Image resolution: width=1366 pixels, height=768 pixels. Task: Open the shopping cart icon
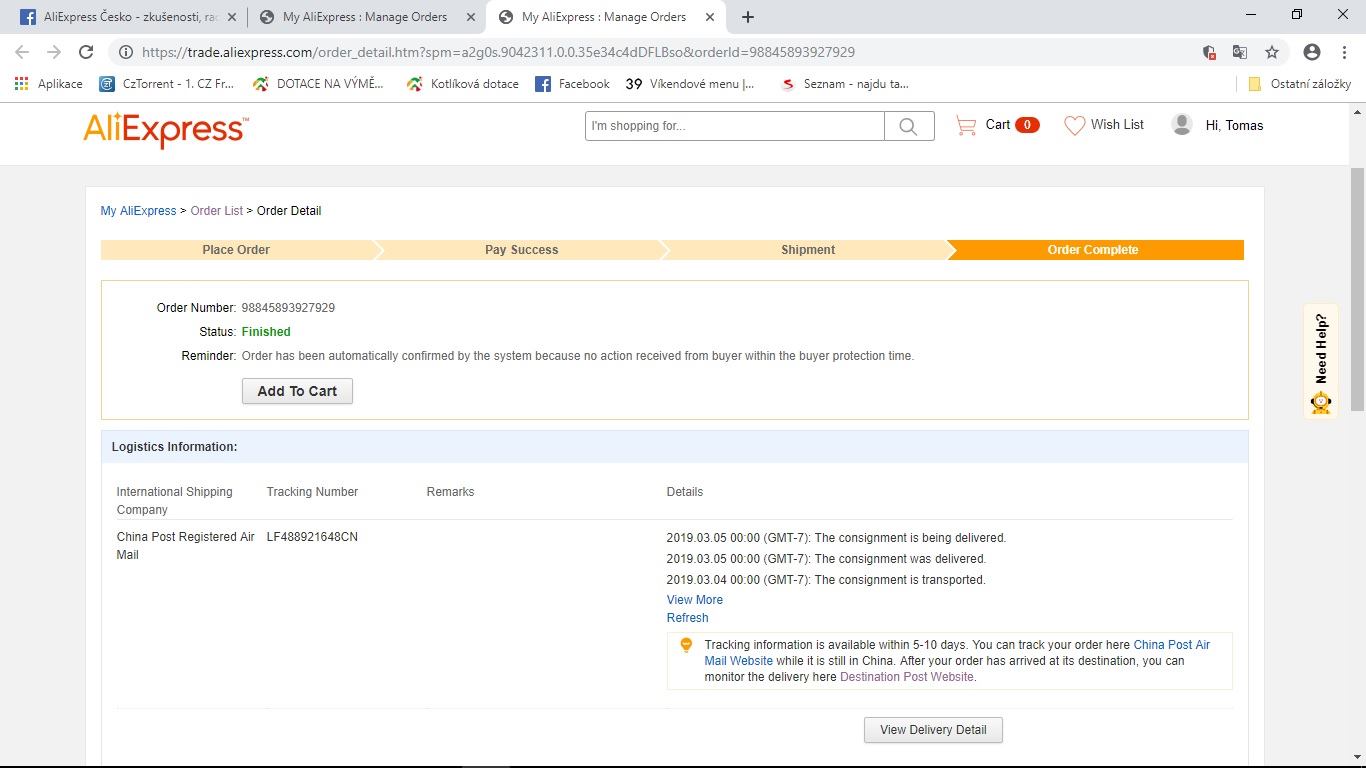966,125
